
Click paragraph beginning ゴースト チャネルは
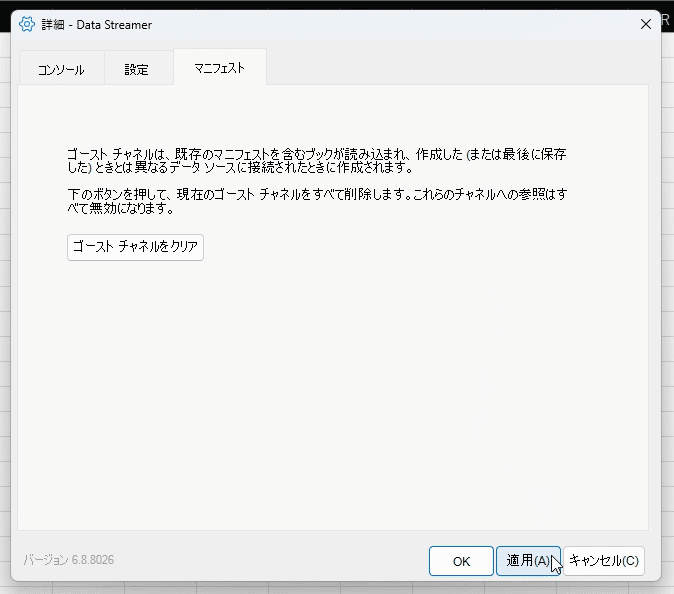click(x=317, y=161)
